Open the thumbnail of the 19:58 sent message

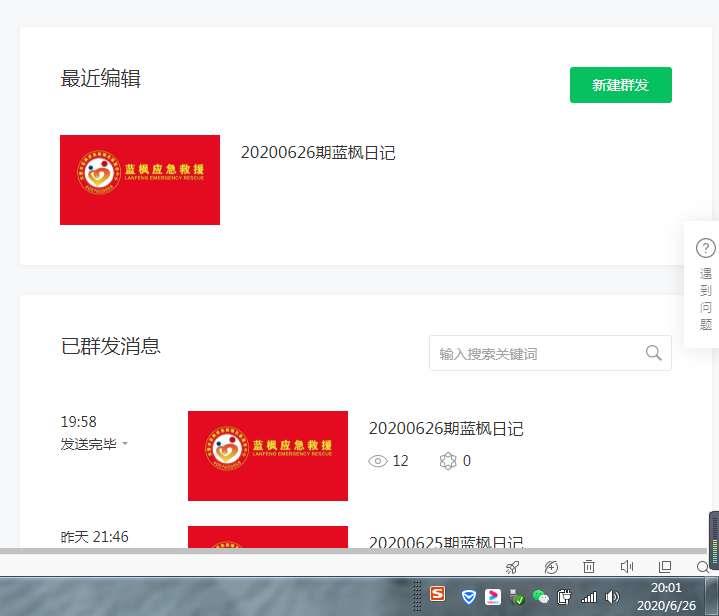[x=268, y=456]
